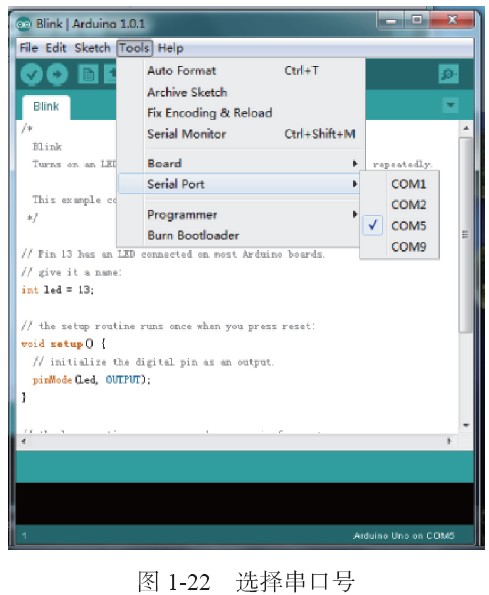Open Serial Monitor from Tools menu
This screenshot has height=595, width=489.
[x=241, y=134]
